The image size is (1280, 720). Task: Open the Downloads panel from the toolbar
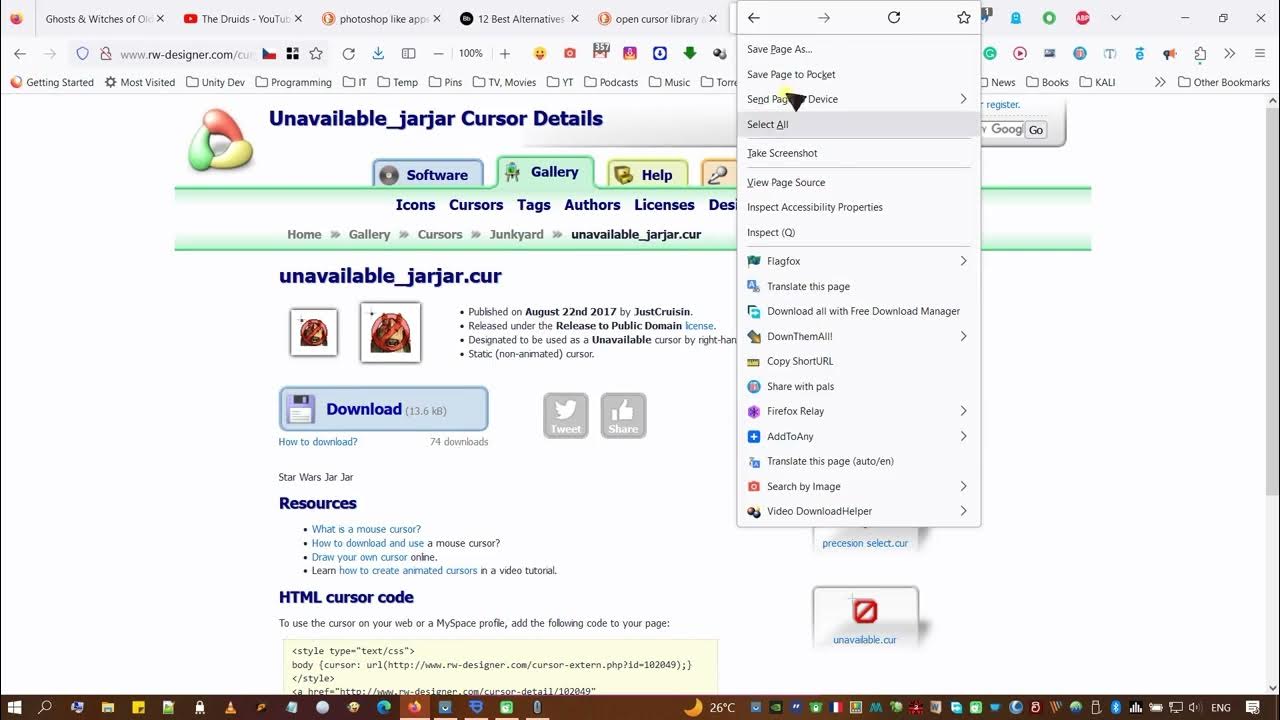(378, 54)
